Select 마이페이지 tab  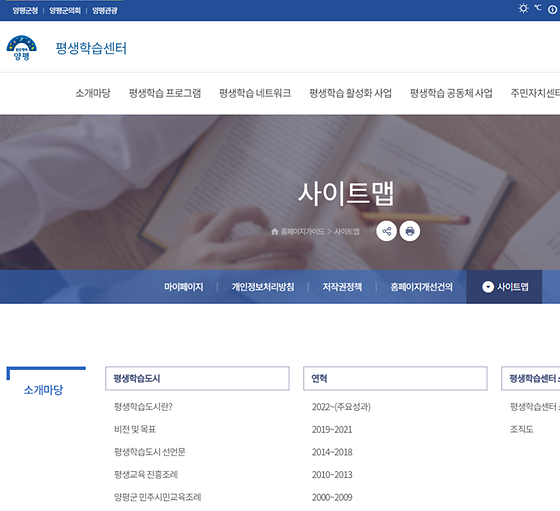184,287
